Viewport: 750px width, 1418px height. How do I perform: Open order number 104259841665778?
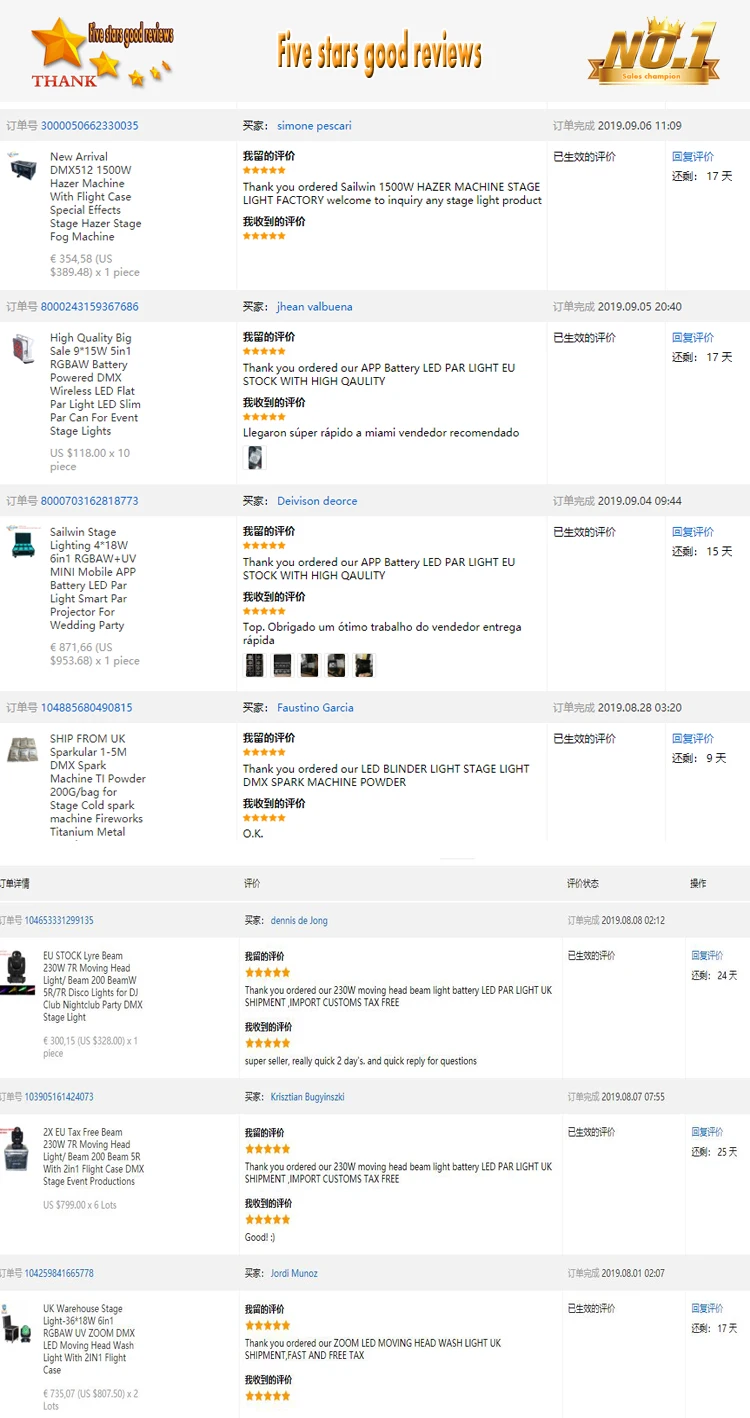59,1273
